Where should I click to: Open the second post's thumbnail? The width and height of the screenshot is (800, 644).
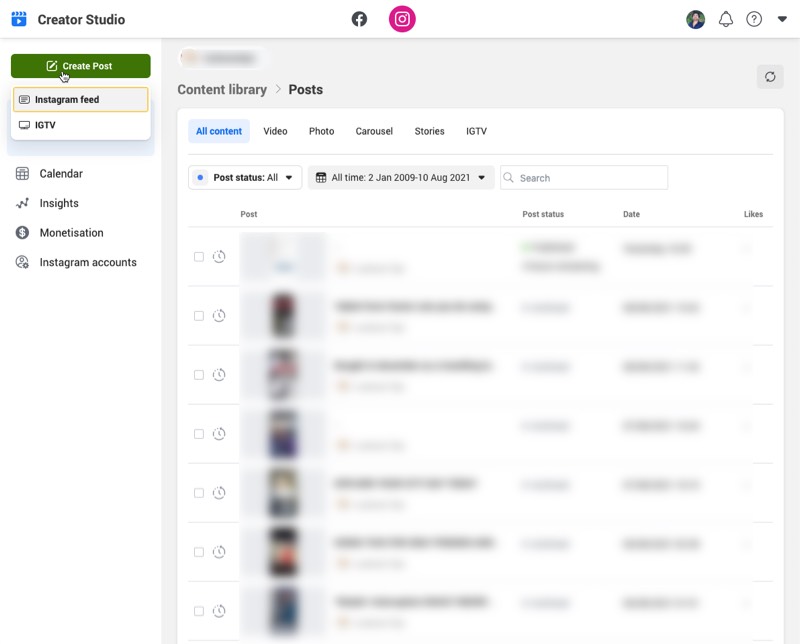[283, 315]
